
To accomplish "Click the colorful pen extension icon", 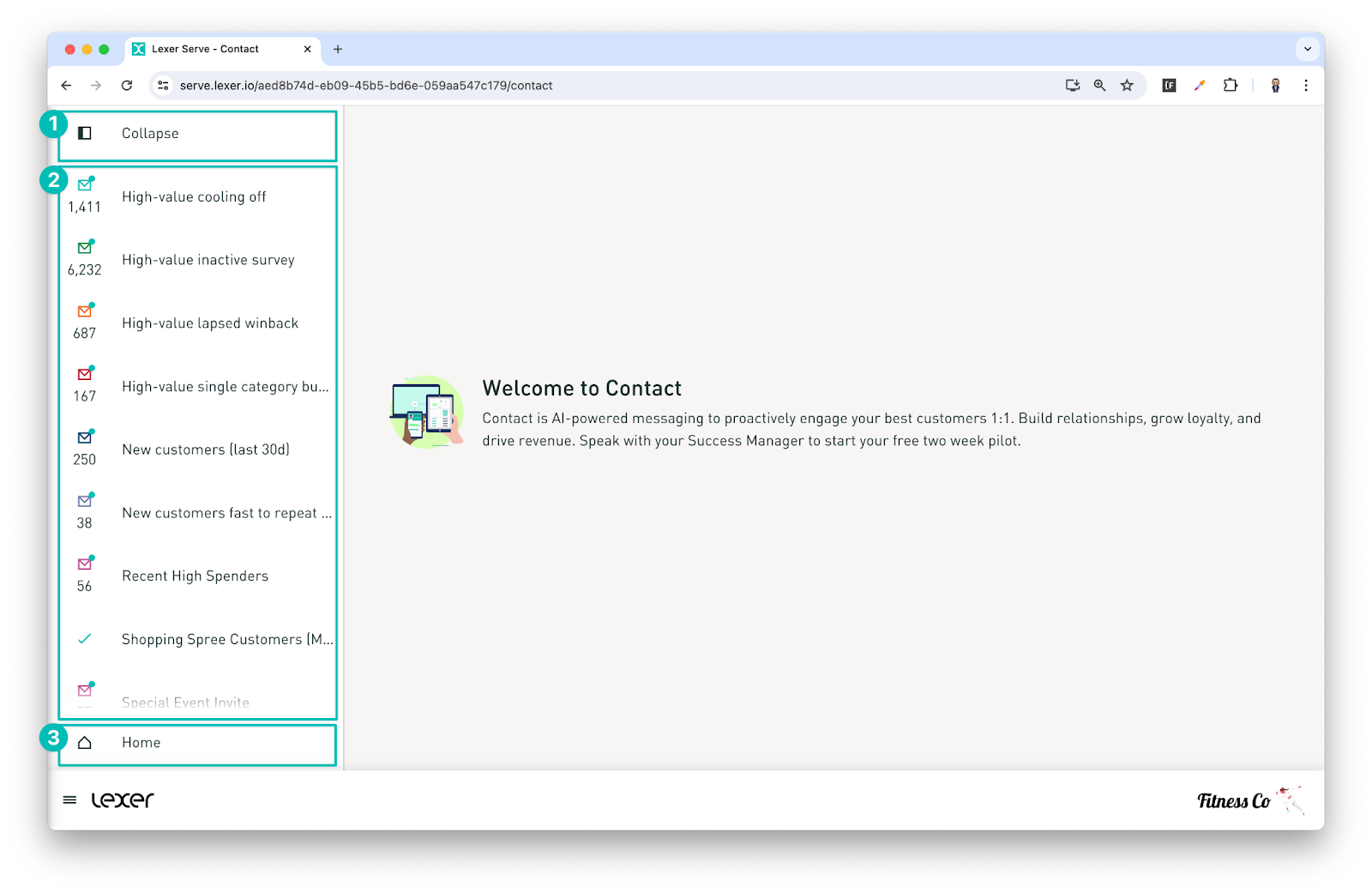I will tap(1200, 85).
